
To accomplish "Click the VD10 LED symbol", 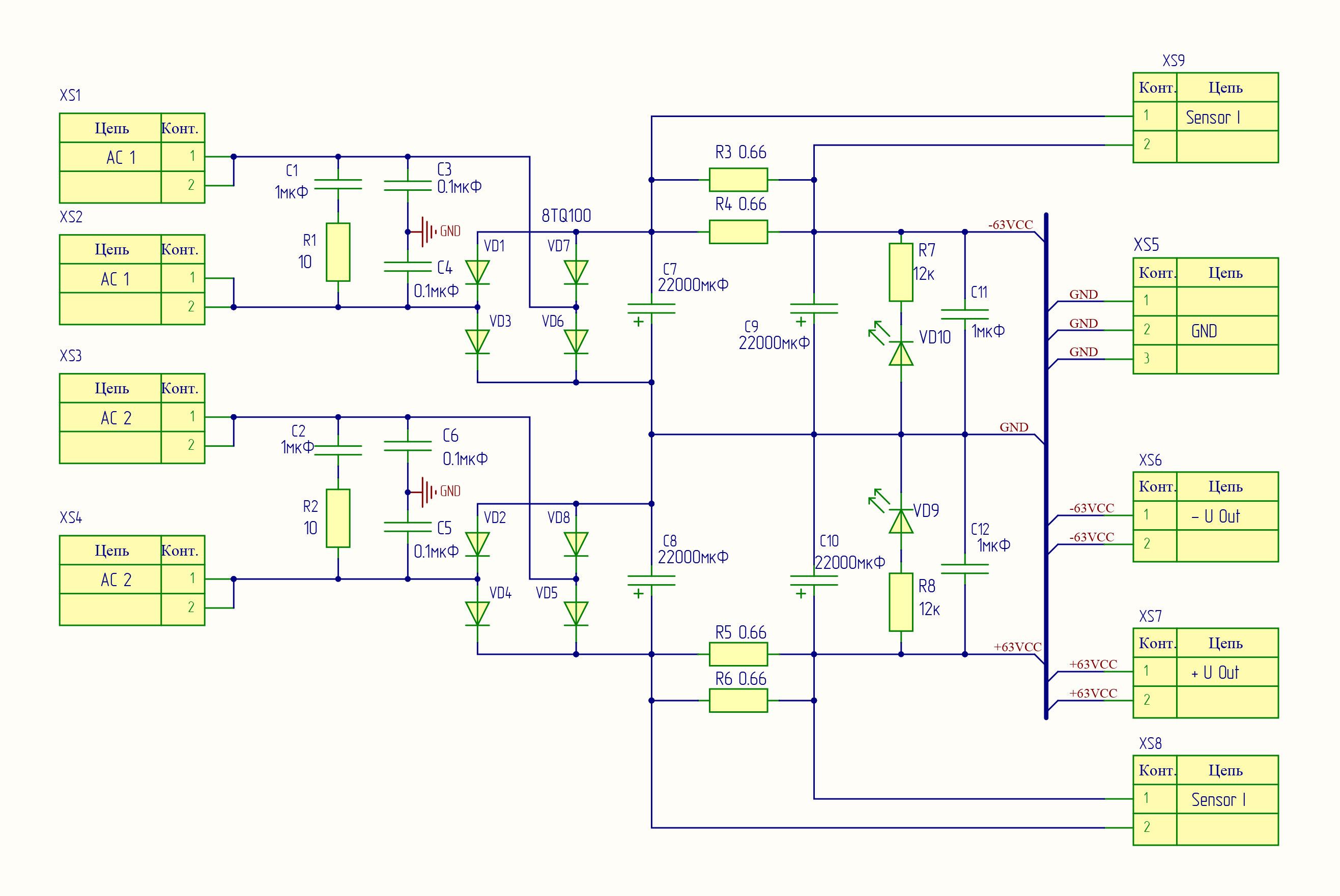I will [x=901, y=353].
